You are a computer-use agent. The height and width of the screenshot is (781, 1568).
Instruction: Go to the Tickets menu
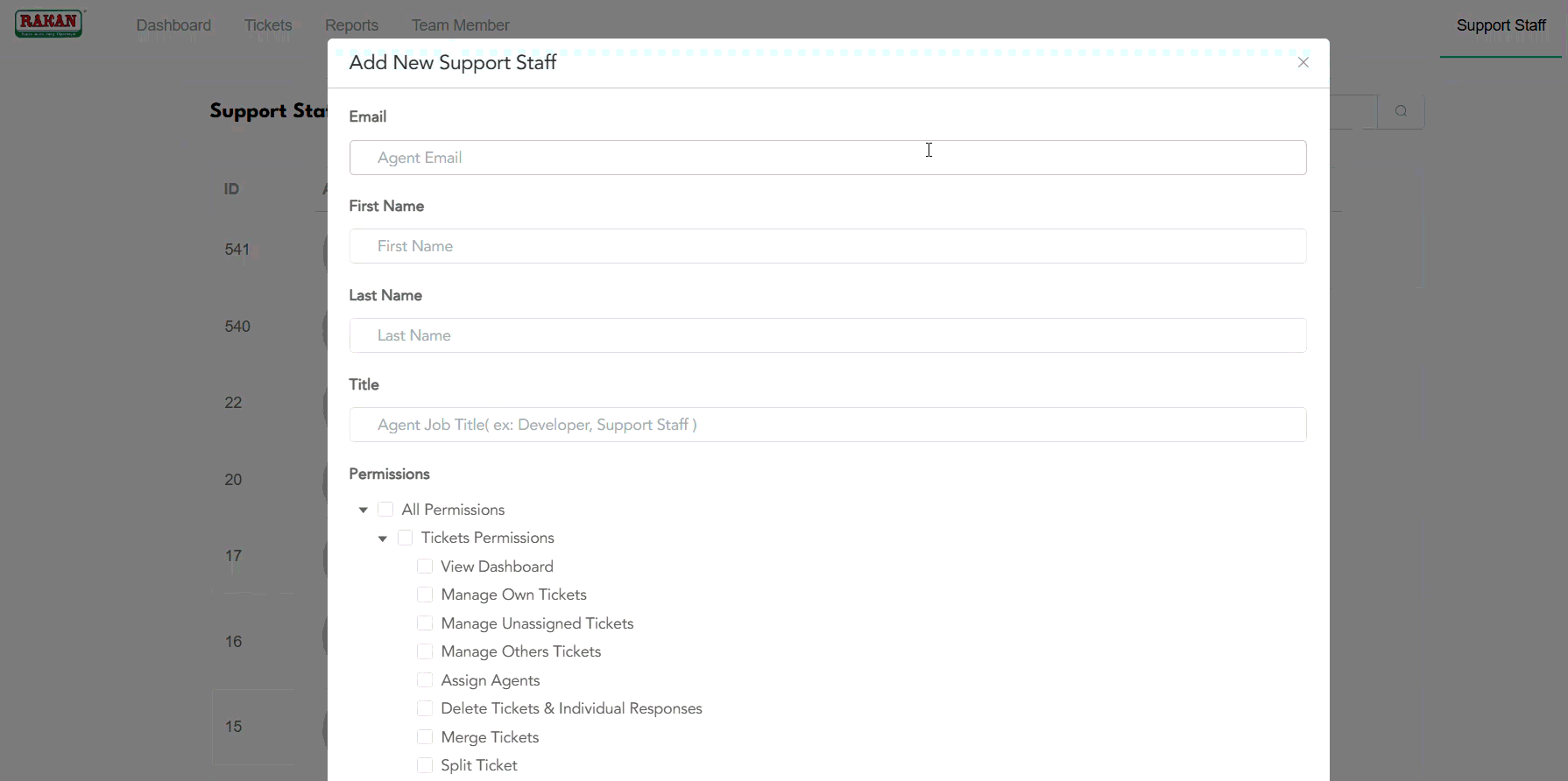click(268, 25)
